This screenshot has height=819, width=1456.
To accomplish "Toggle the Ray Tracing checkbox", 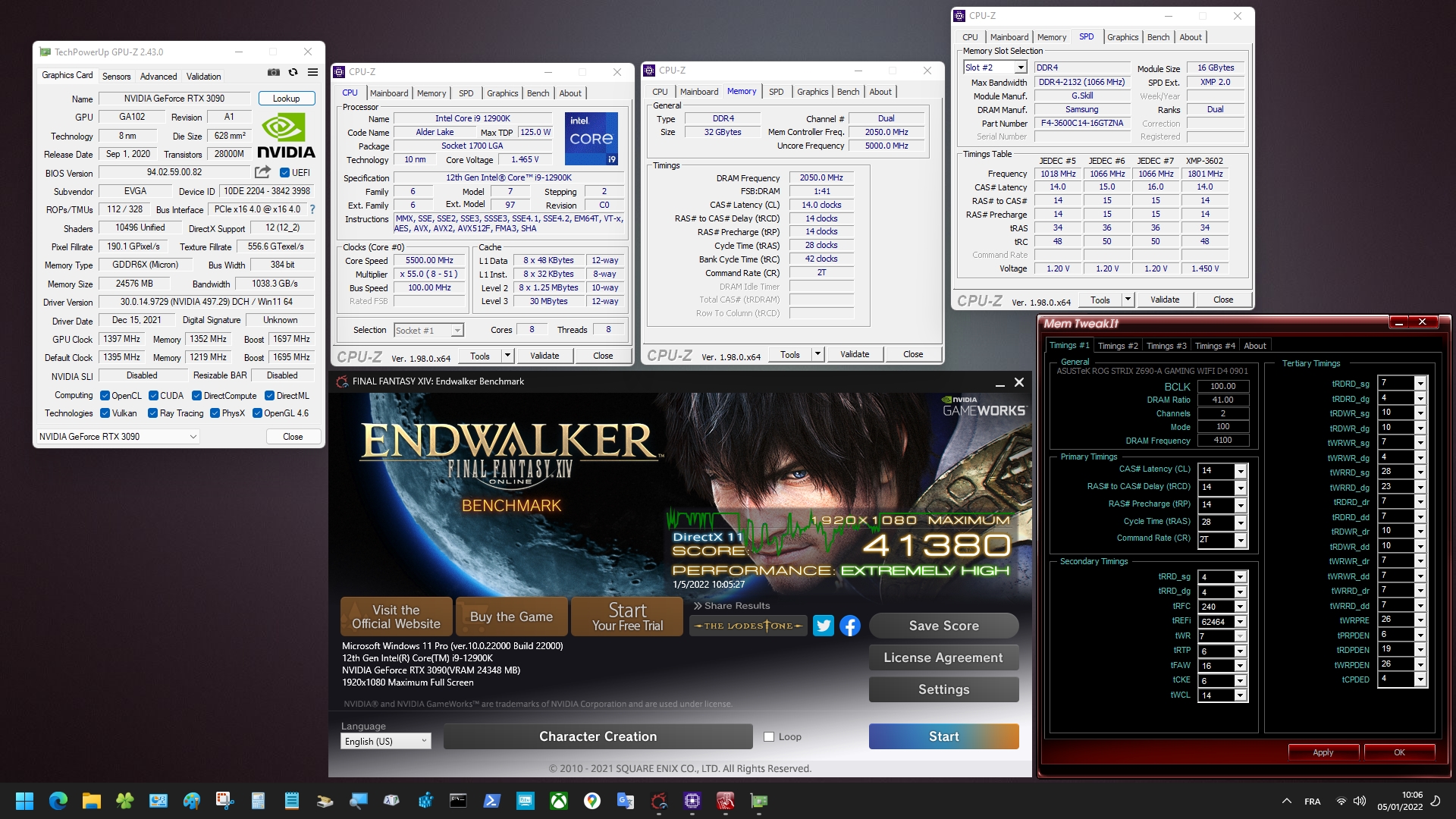I will pos(152,413).
